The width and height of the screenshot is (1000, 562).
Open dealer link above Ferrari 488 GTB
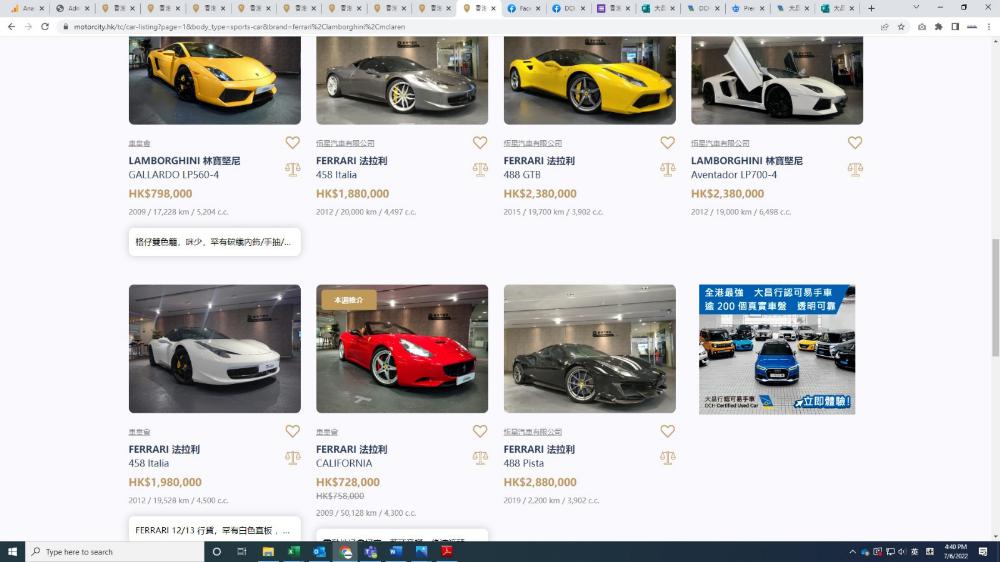[533, 144]
